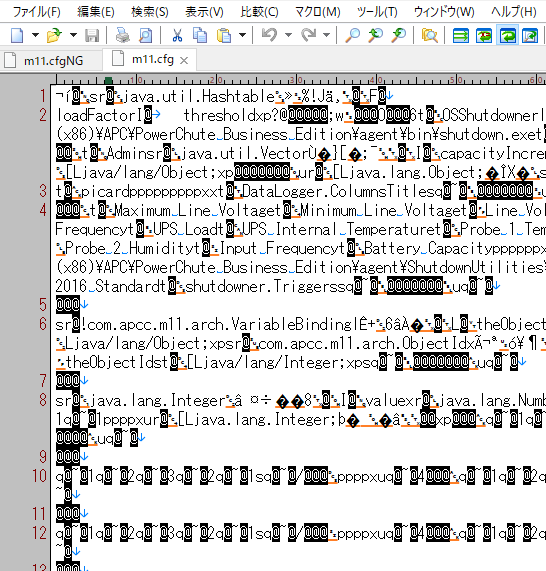Open マクロ(M) menu

[318, 12]
